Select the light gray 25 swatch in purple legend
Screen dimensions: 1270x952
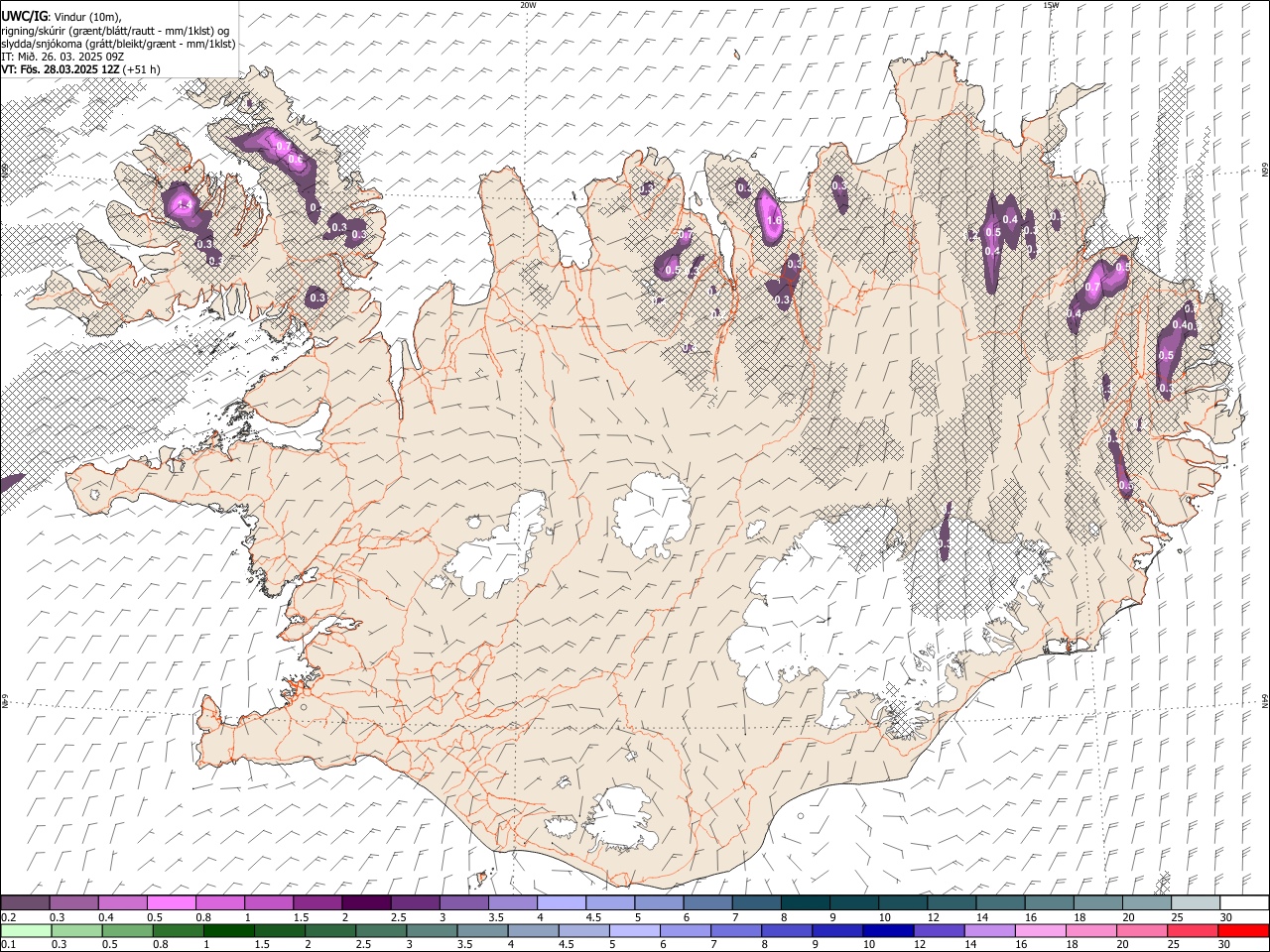tap(1195, 902)
